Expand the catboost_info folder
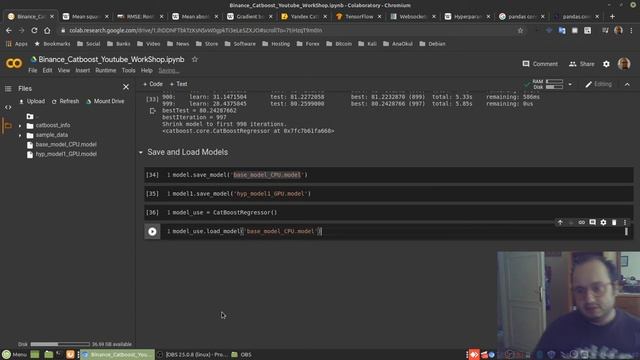 (20, 126)
